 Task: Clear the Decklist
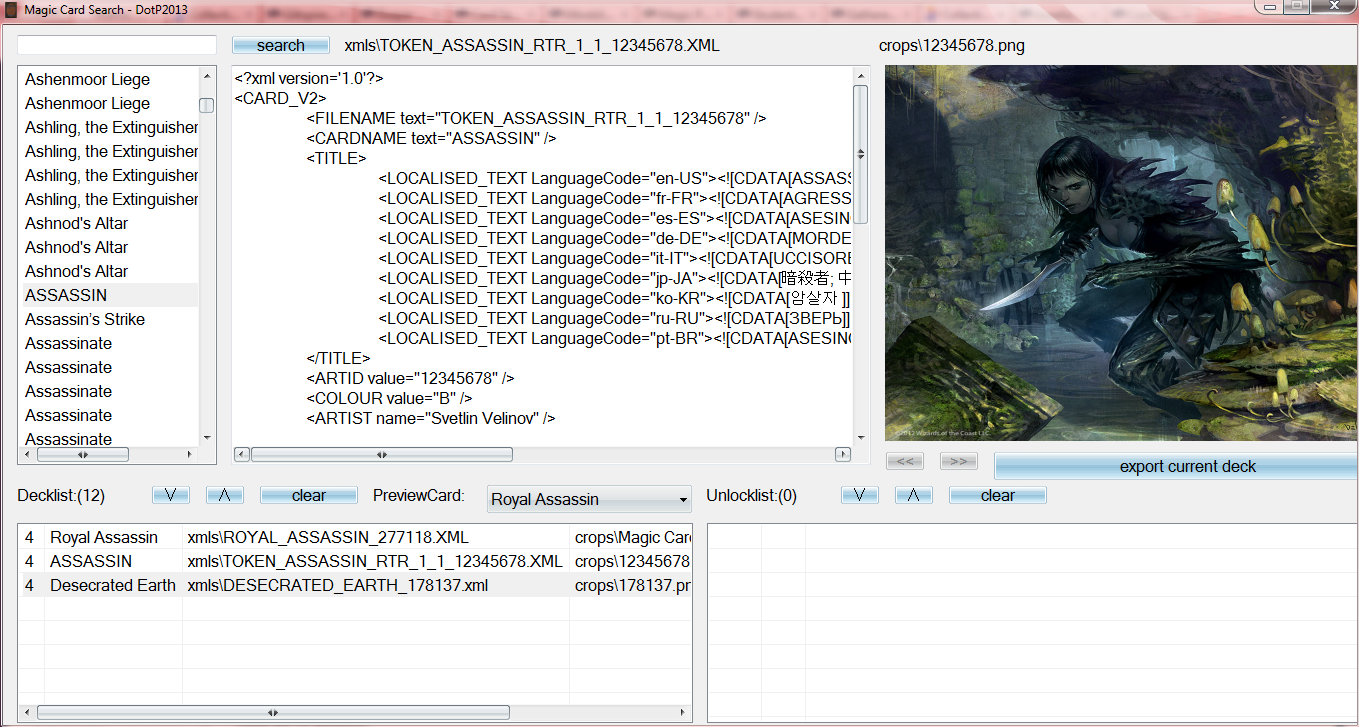click(x=308, y=495)
